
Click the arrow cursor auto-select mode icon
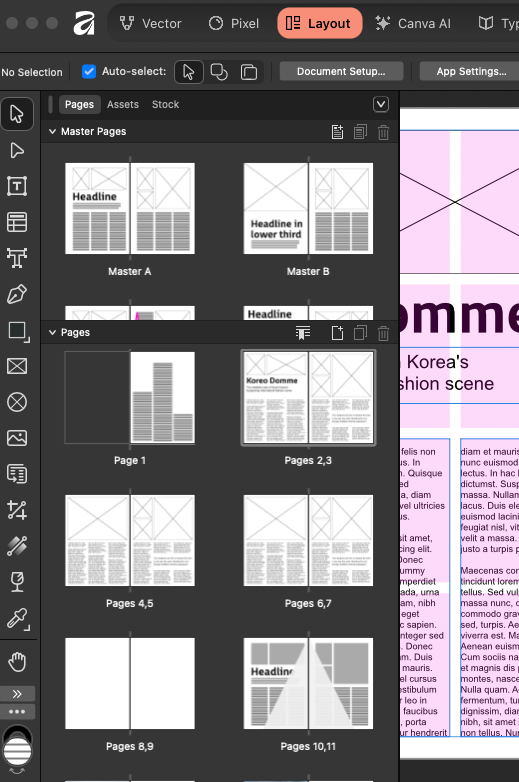188,72
